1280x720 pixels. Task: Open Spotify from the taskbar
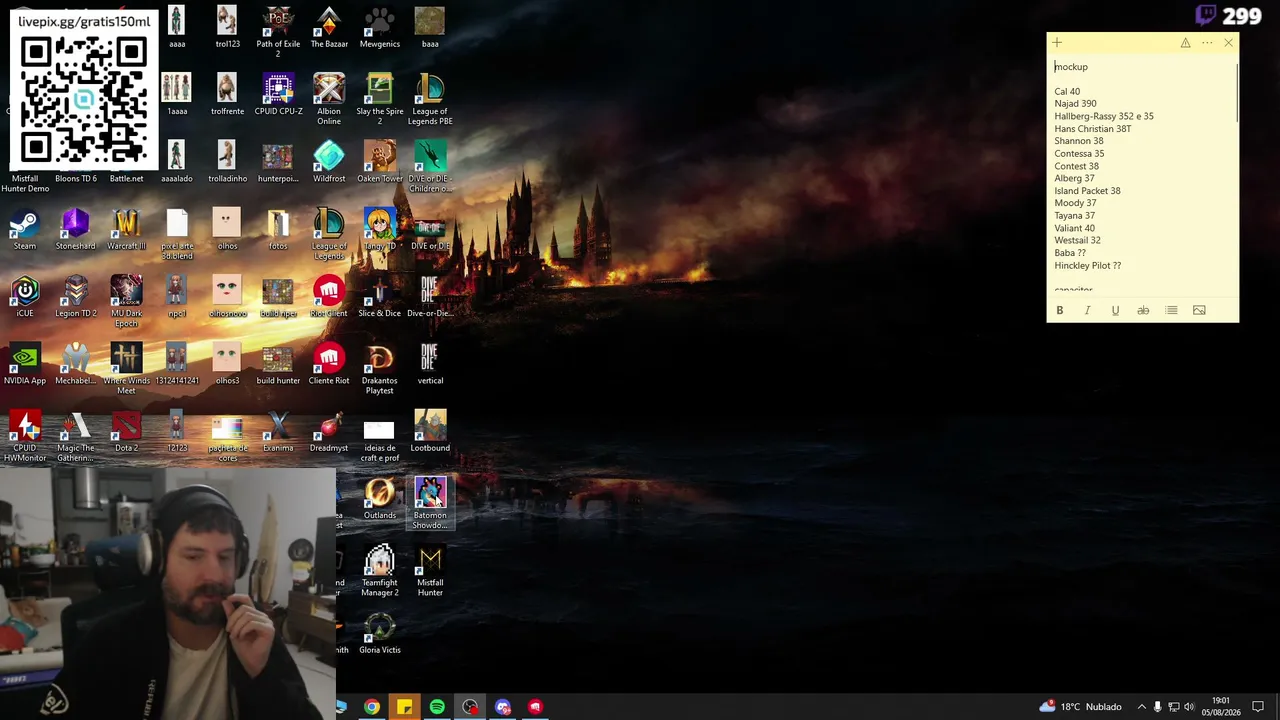coord(437,707)
